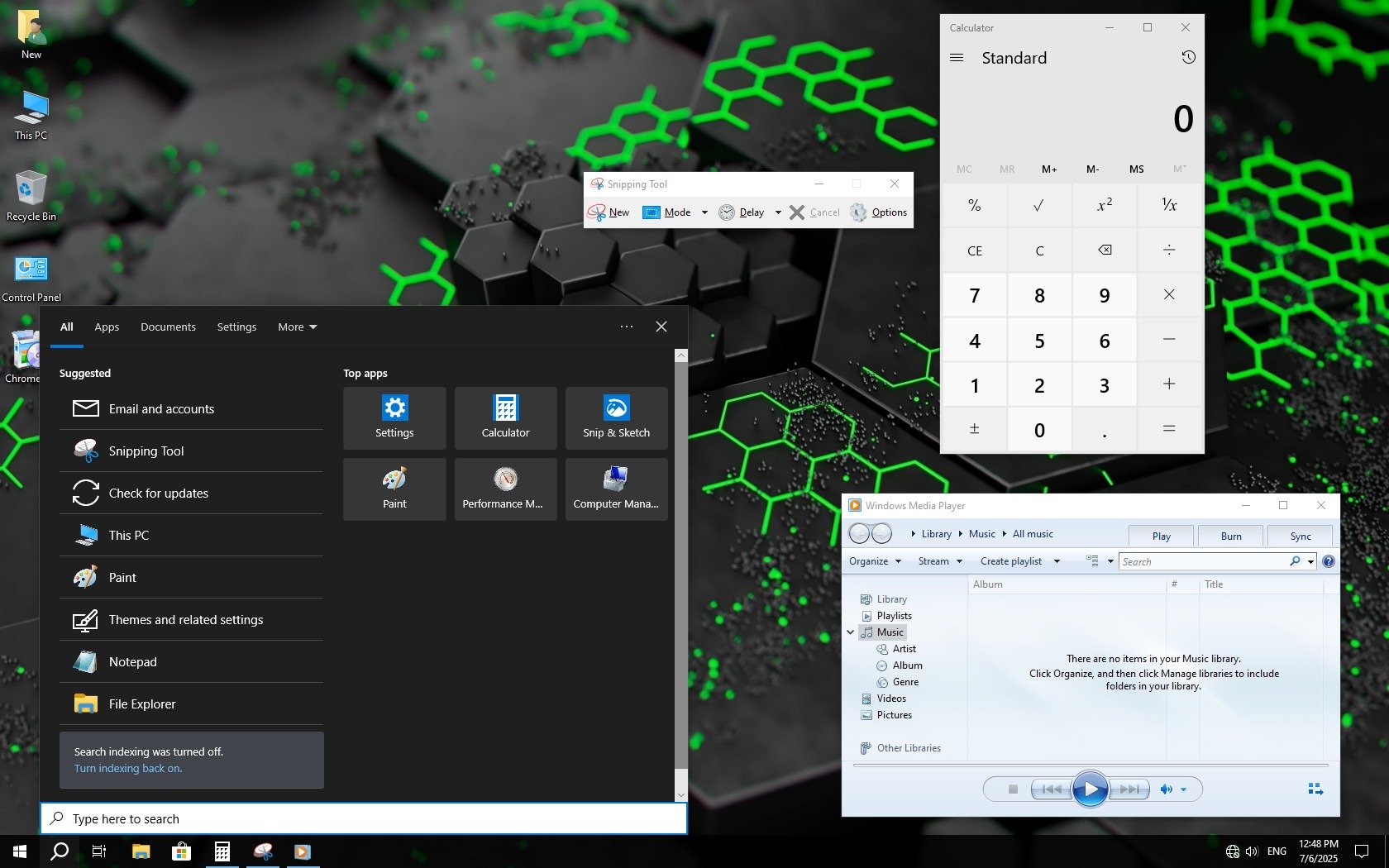Open the Snipping Tool Mode dropdown arrow

[x=704, y=212]
